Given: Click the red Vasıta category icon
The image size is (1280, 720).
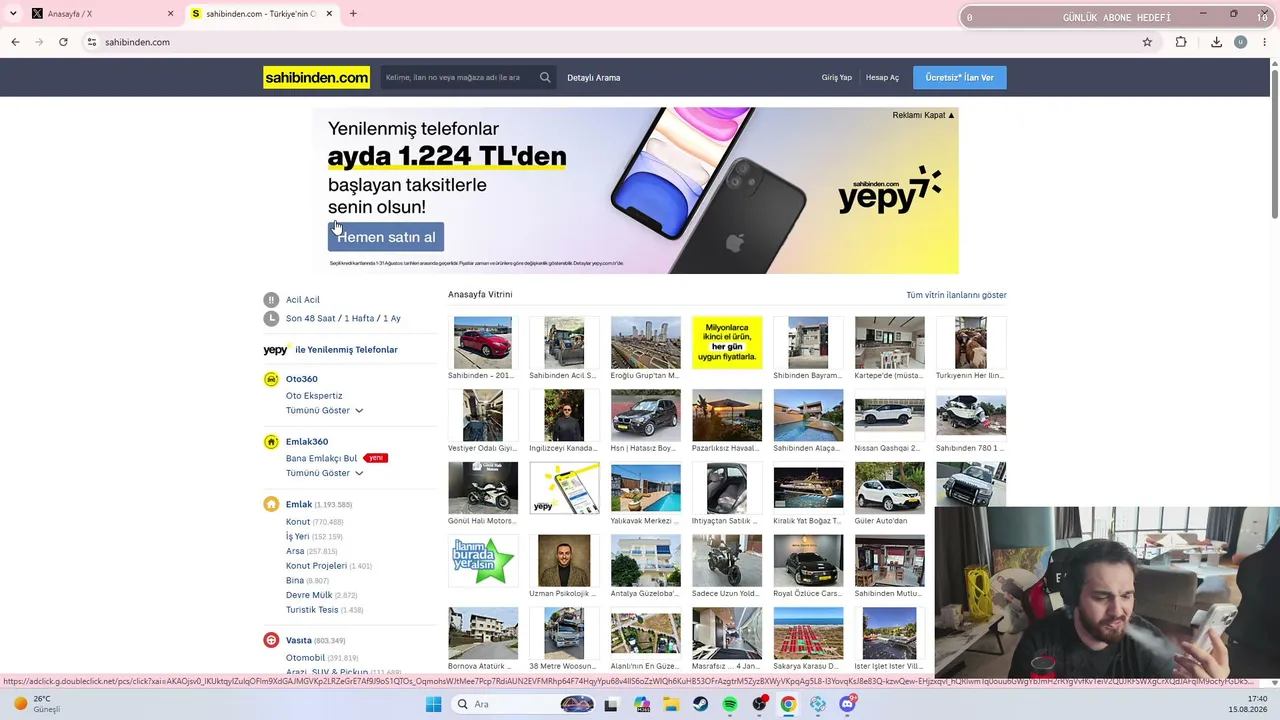Looking at the screenshot, I should [271, 640].
